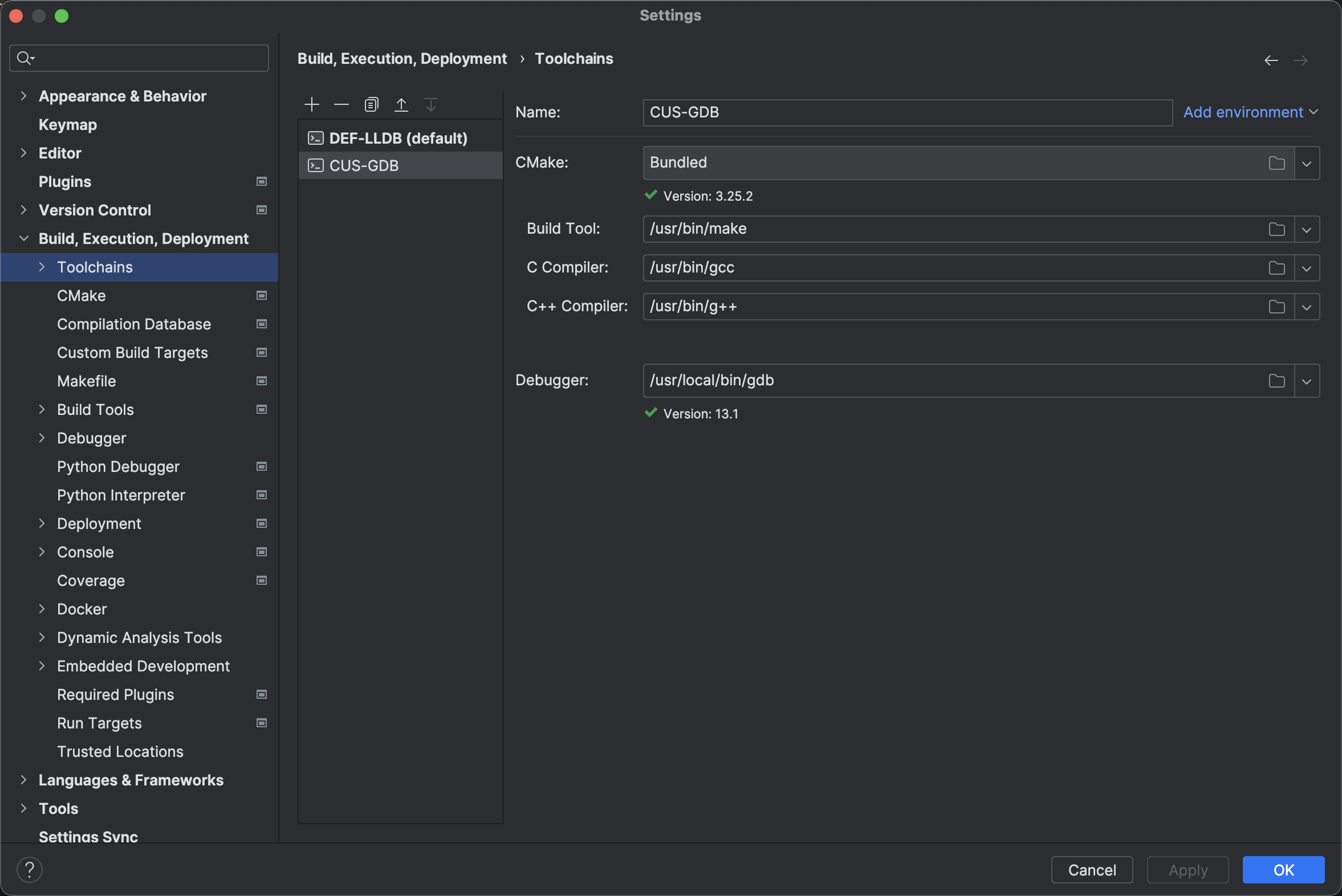Move toolchain up with arrow icon
1342x896 pixels.
401,104
